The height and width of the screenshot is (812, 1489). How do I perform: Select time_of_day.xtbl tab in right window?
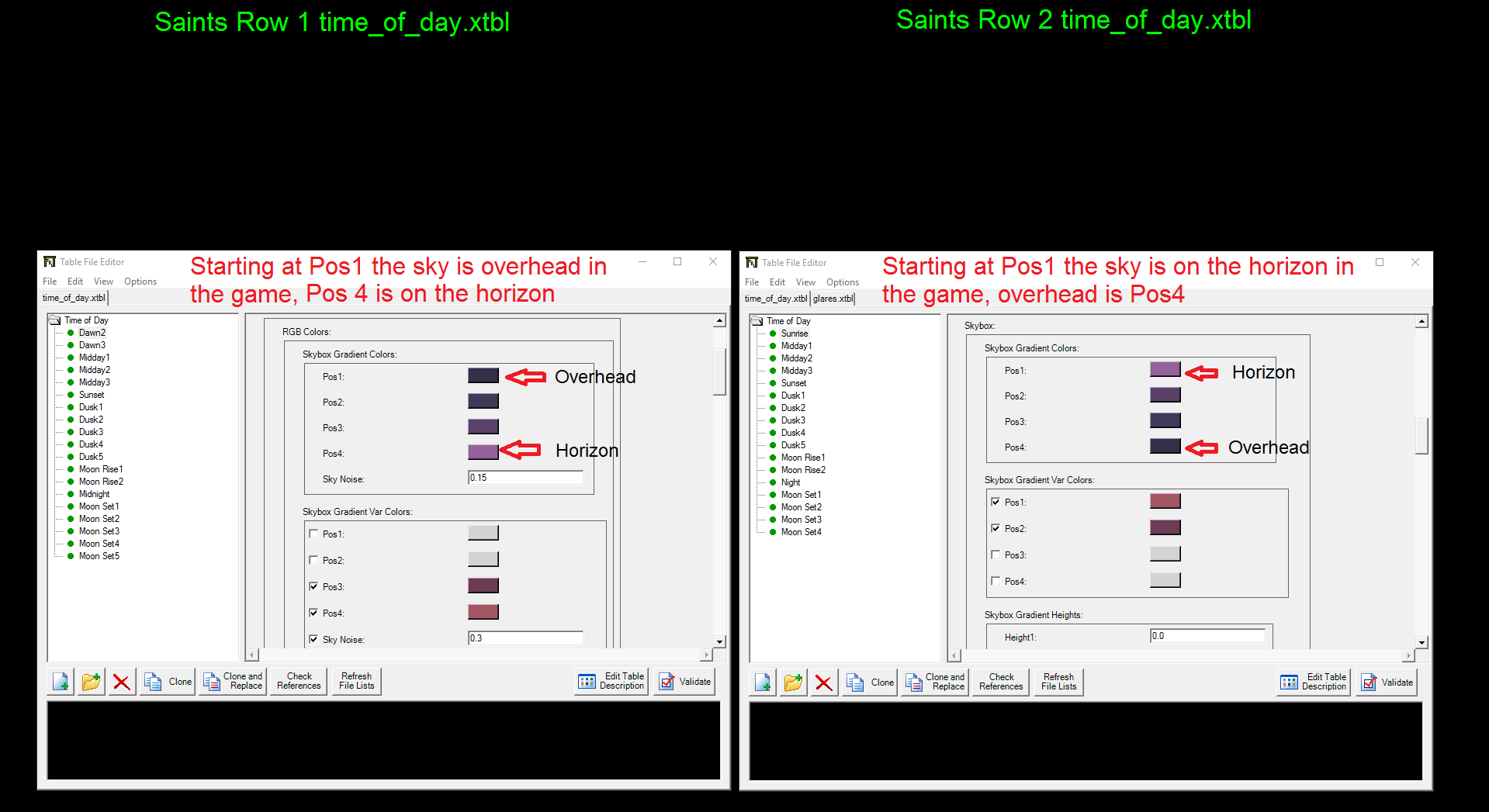(x=776, y=299)
